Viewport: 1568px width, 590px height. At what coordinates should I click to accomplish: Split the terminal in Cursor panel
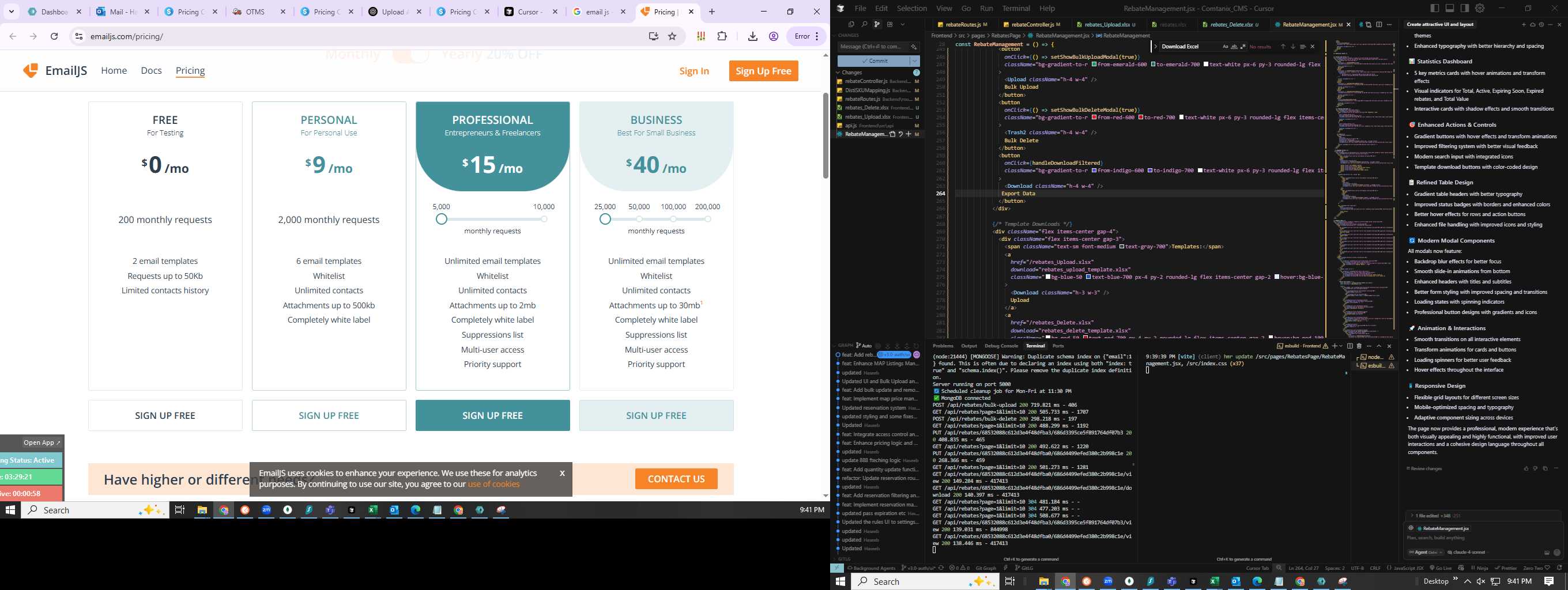click(x=1350, y=347)
